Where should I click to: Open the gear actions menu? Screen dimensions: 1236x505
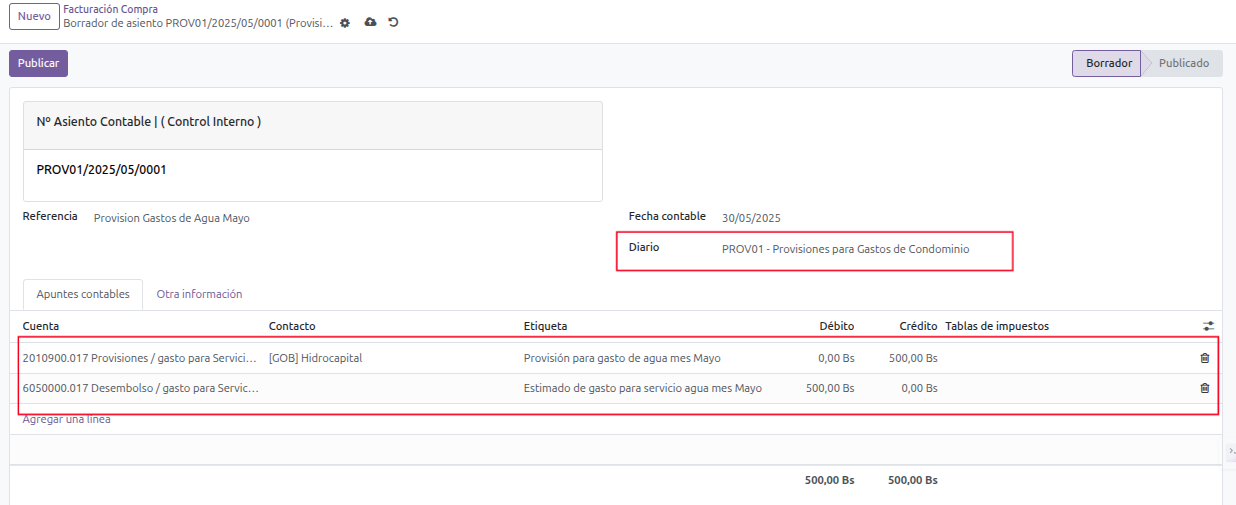pos(345,22)
